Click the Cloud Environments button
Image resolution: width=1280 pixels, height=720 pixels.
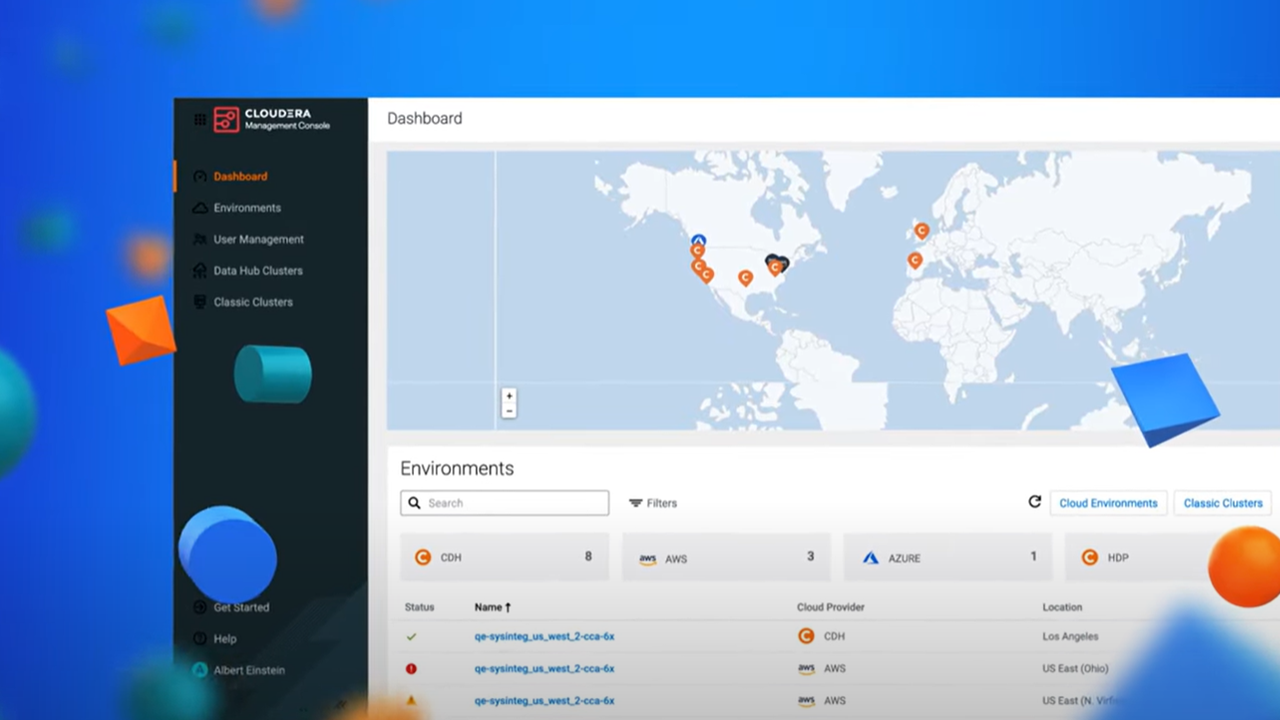pos(1108,503)
